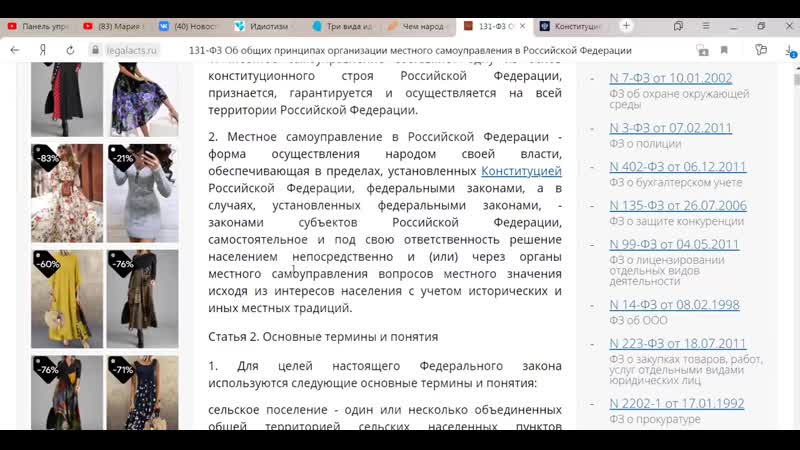Click the lock site security icon
This screenshot has height=450, width=800.
[x=95, y=50]
